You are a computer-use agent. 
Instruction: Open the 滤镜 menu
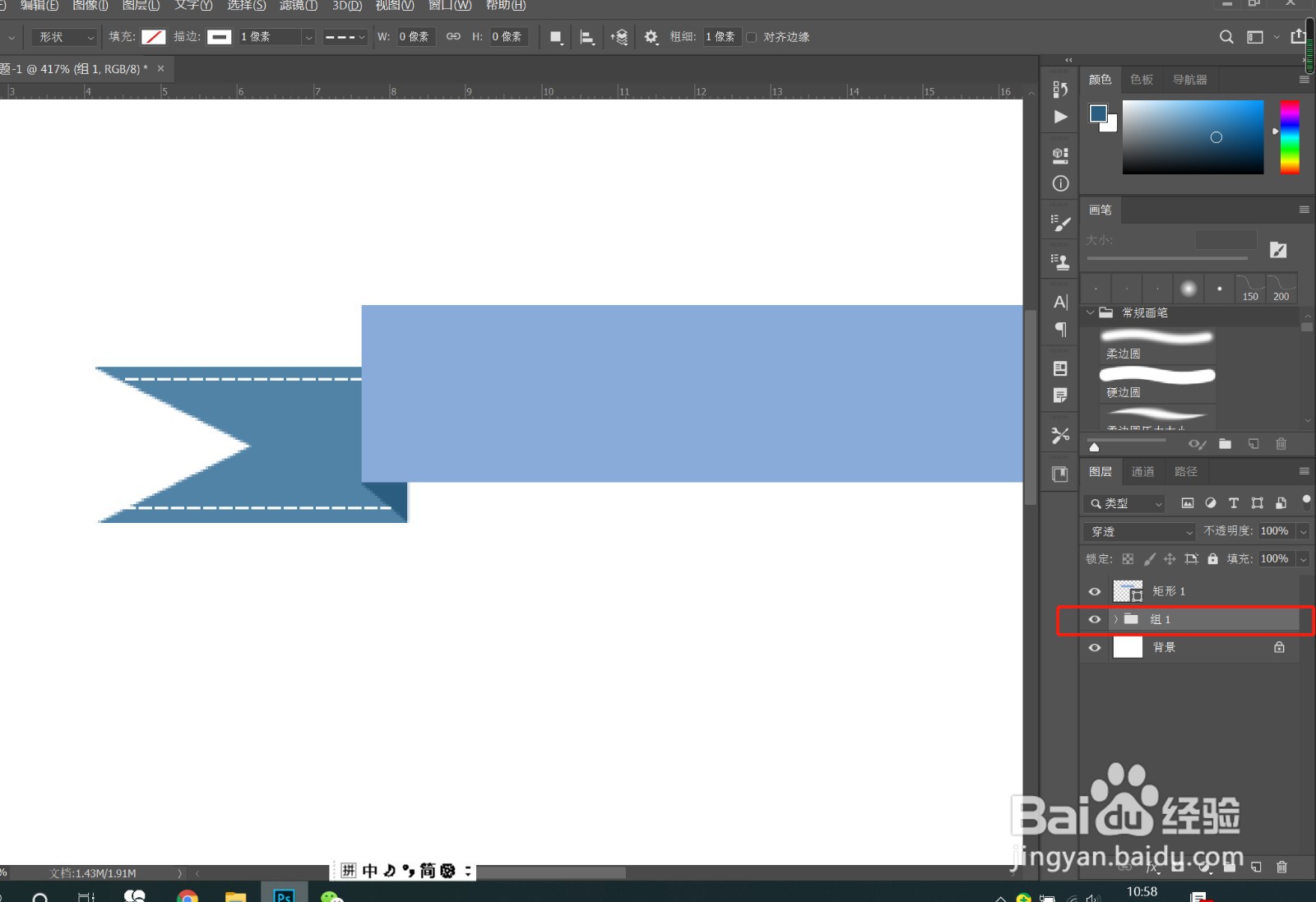tap(298, 6)
